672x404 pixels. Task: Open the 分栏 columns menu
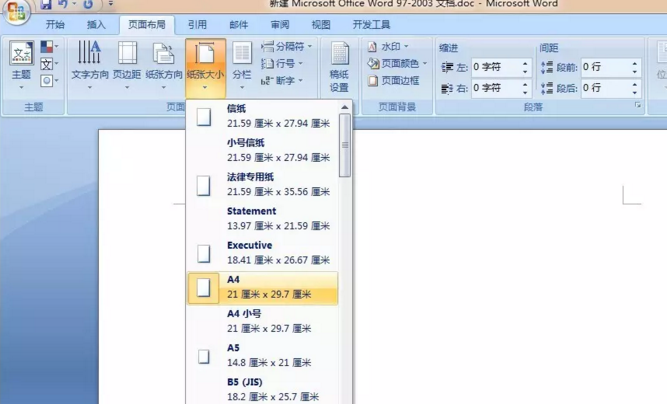coord(242,65)
